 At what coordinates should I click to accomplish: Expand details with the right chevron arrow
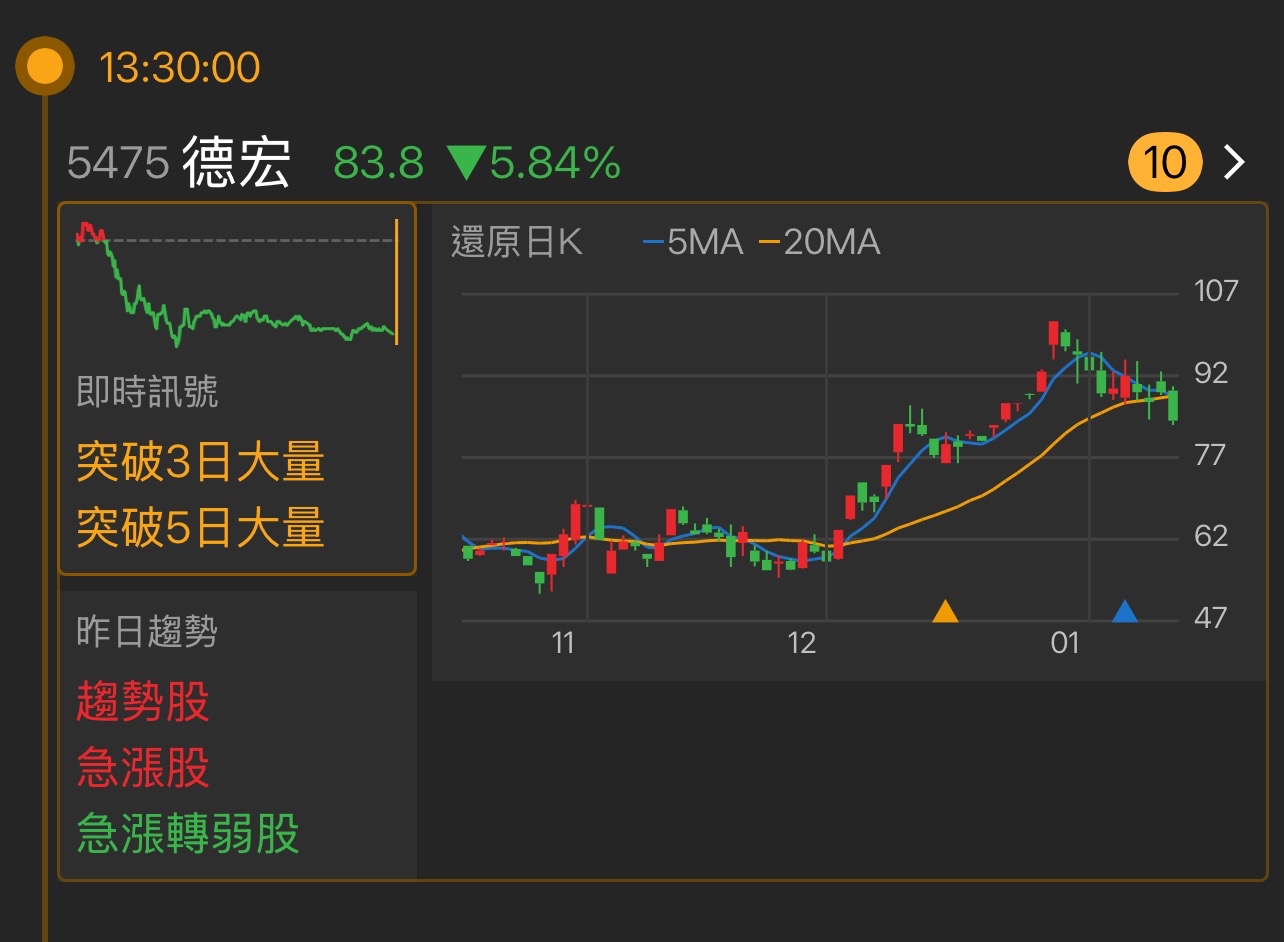point(1236,162)
